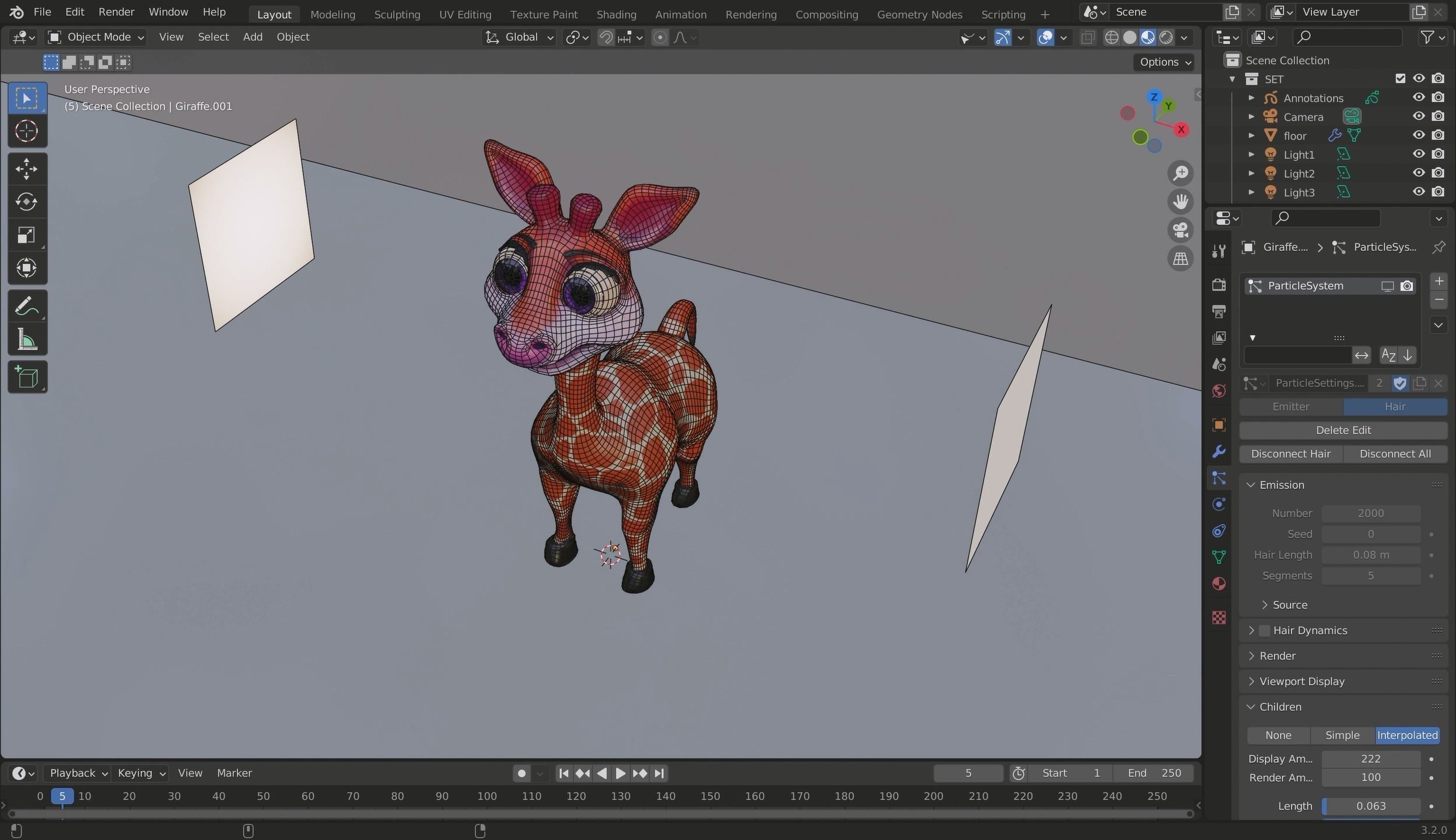Switch perspective/orthographic with grid icon
Viewport: 1456px width, 840px height.
point(1180,258)
